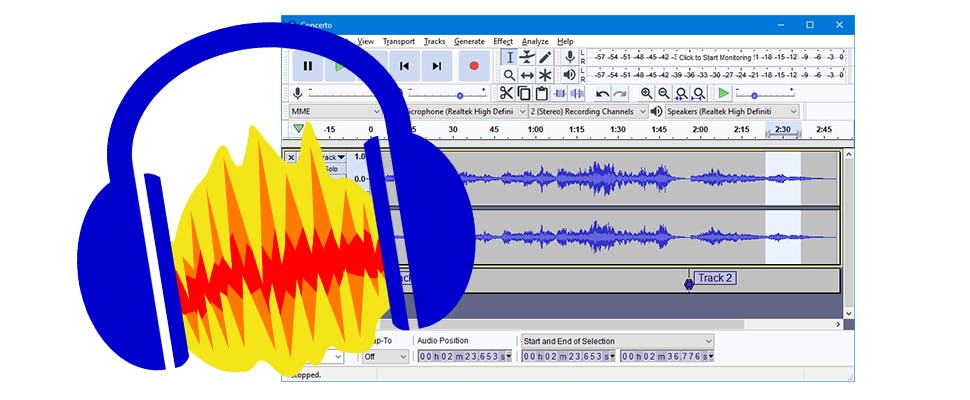Click the Trim audio icon
This screenshot has width=970, height=400.
560,93
